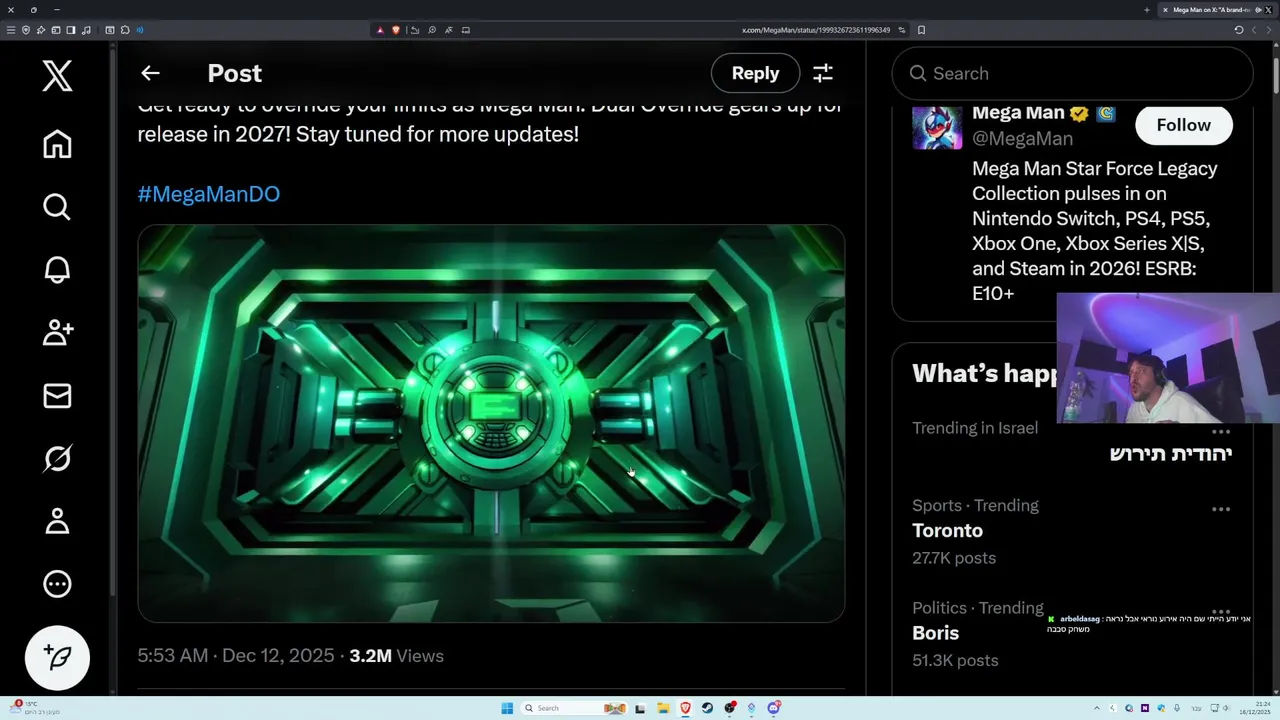
Task: Open Profile icon in sidebar
Action: tap(57, 521)
